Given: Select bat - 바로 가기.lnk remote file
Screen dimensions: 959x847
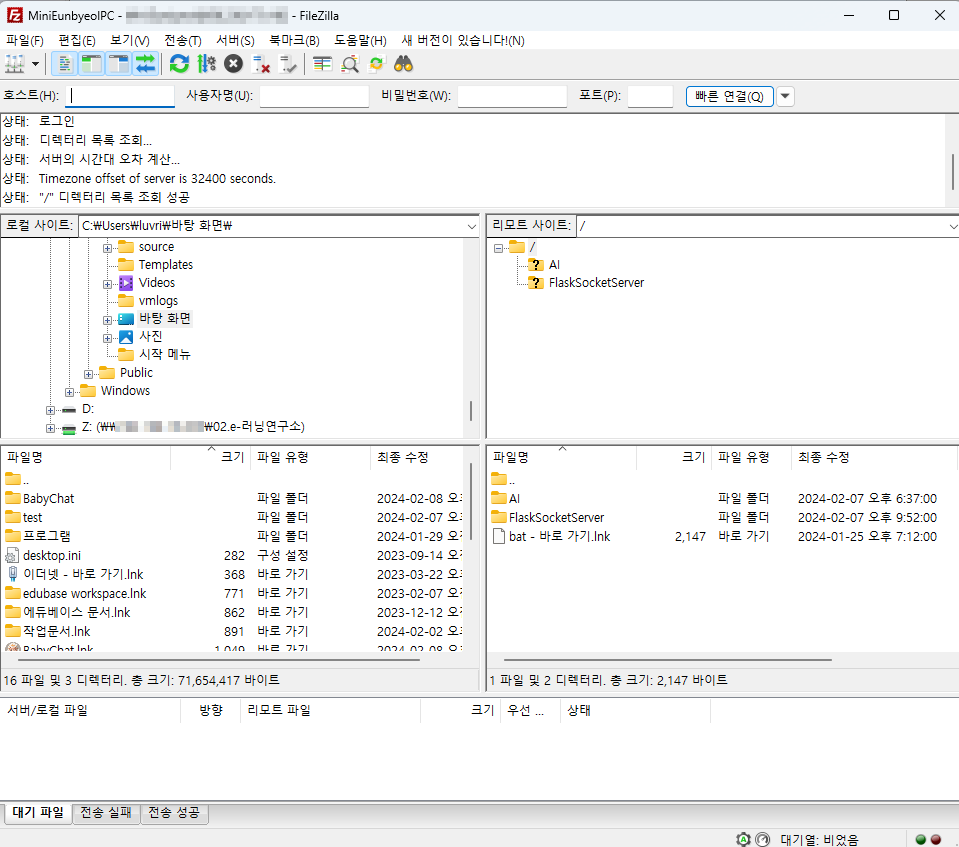Looking at the screenshot, I should (559, 536).
